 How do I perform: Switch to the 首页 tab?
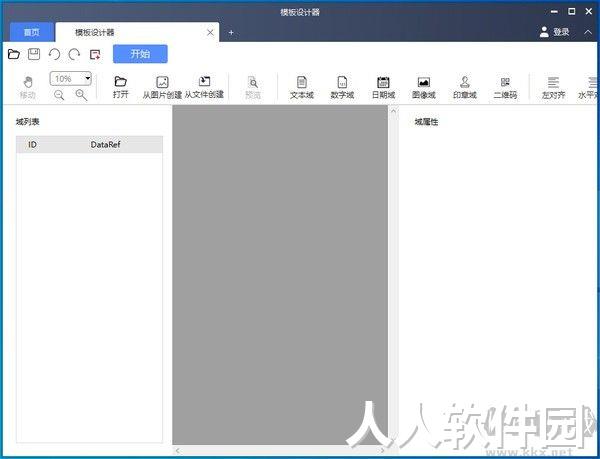(31, 32)
